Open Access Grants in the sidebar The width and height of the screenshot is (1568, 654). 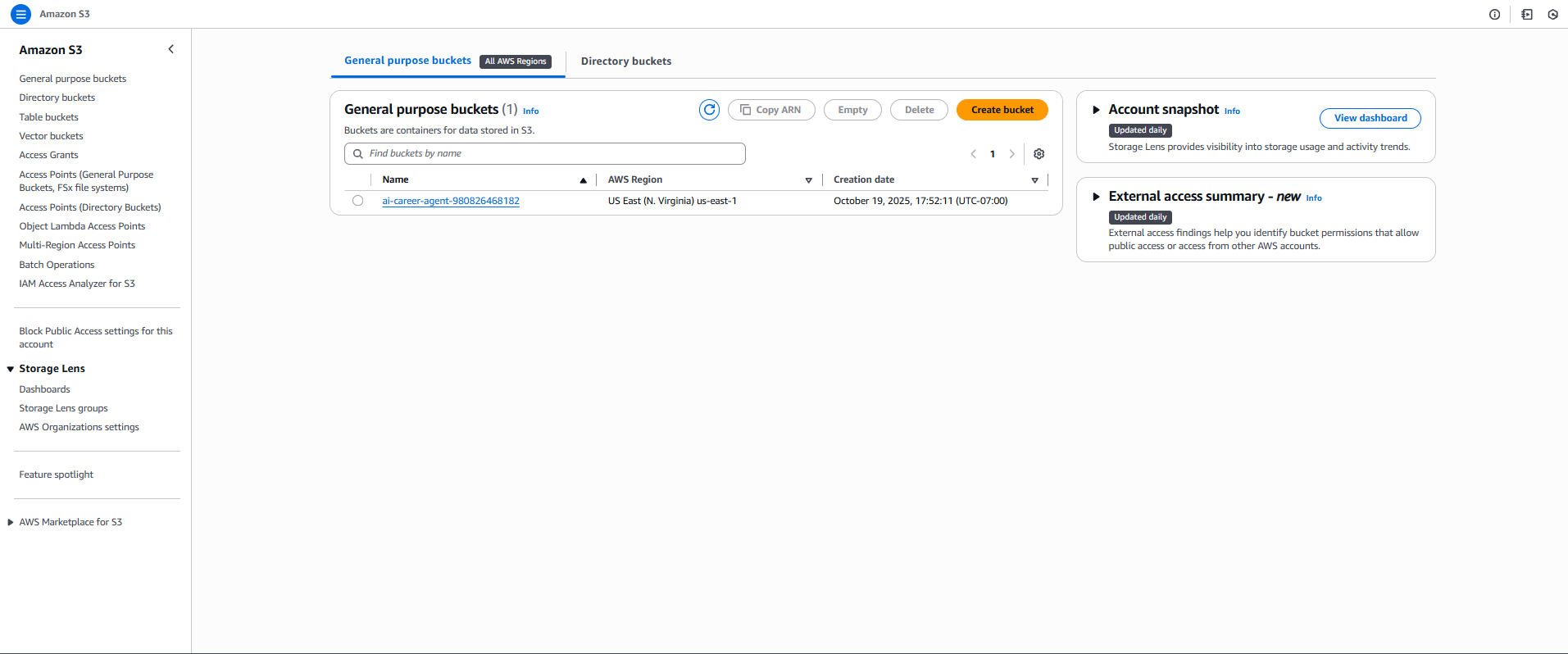pyautogui.click(x=48, y=155)
